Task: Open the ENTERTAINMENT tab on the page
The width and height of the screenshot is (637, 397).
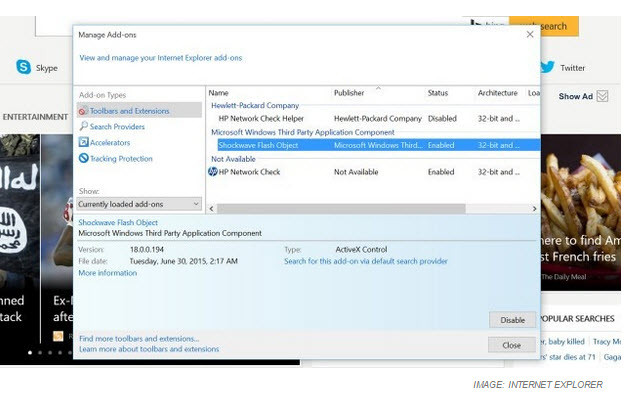Action: (x=35, y=117)
